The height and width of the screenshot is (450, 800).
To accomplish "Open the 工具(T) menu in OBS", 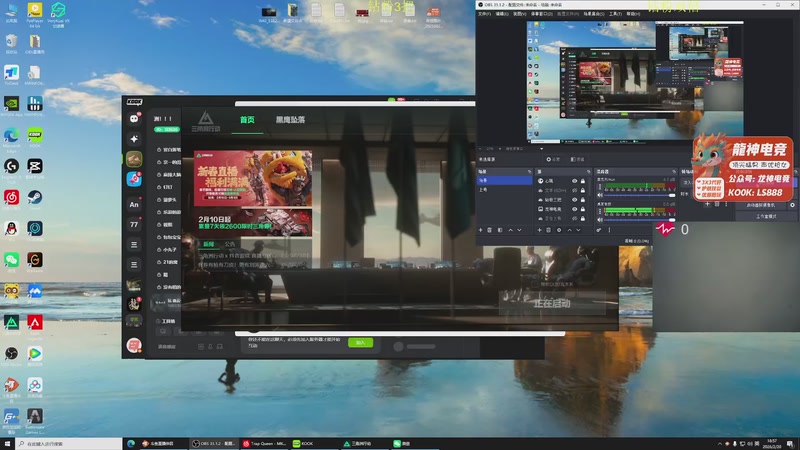I will point(615,14).
